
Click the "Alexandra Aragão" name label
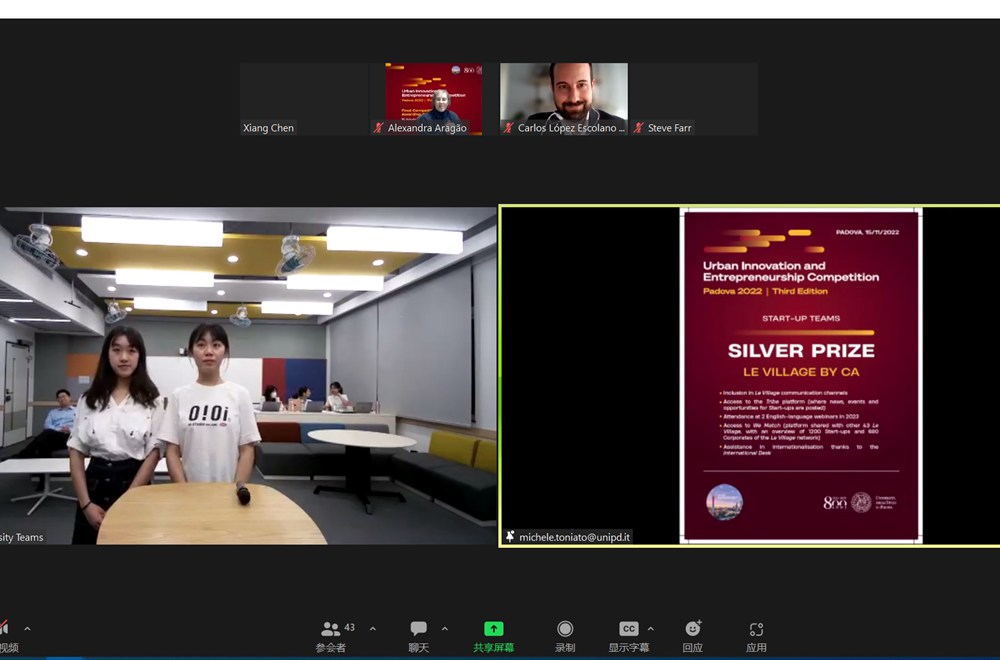point(427,128)
